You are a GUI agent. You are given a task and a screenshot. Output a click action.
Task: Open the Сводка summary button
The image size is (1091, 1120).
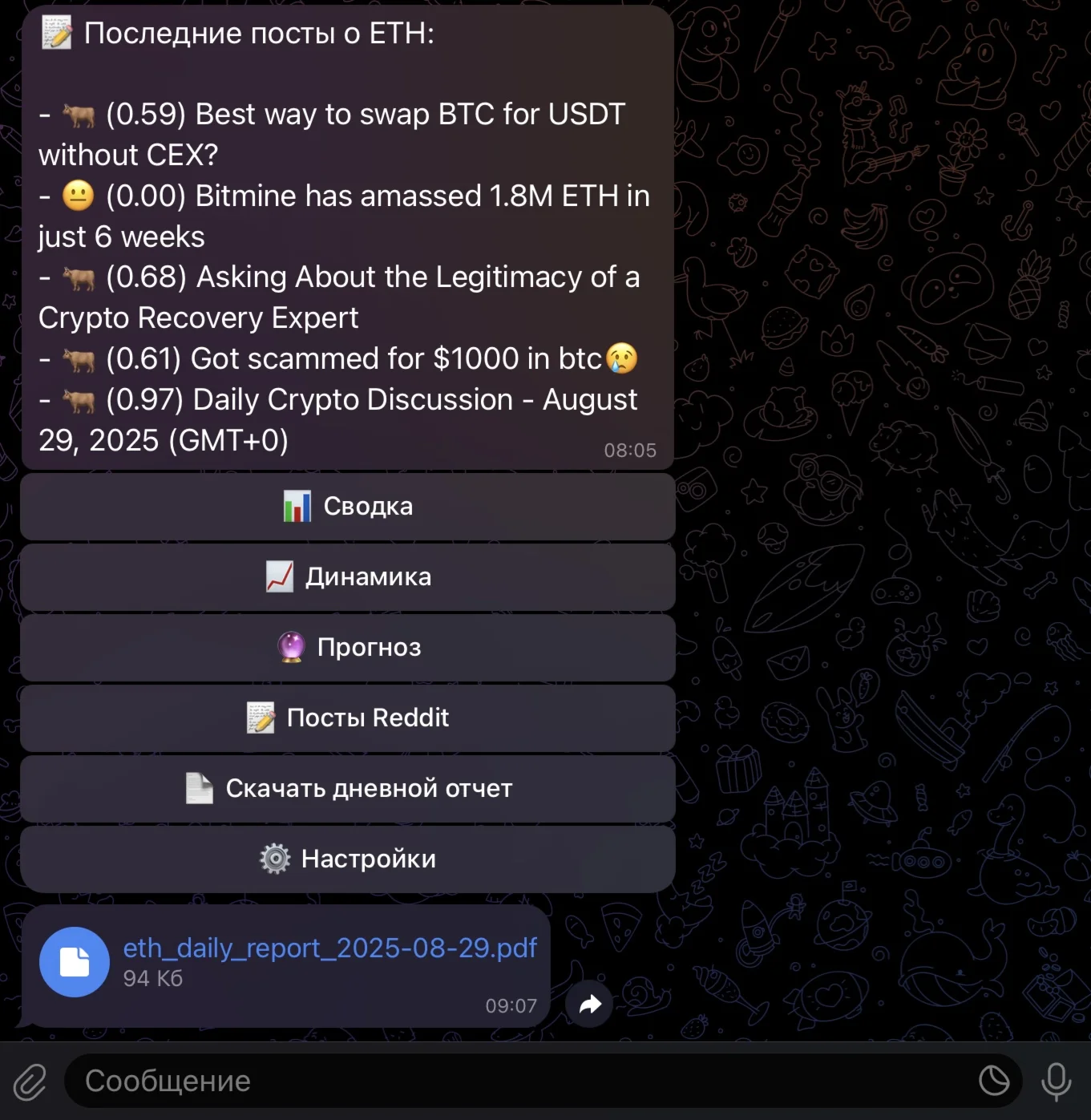(x=348, y=507)
